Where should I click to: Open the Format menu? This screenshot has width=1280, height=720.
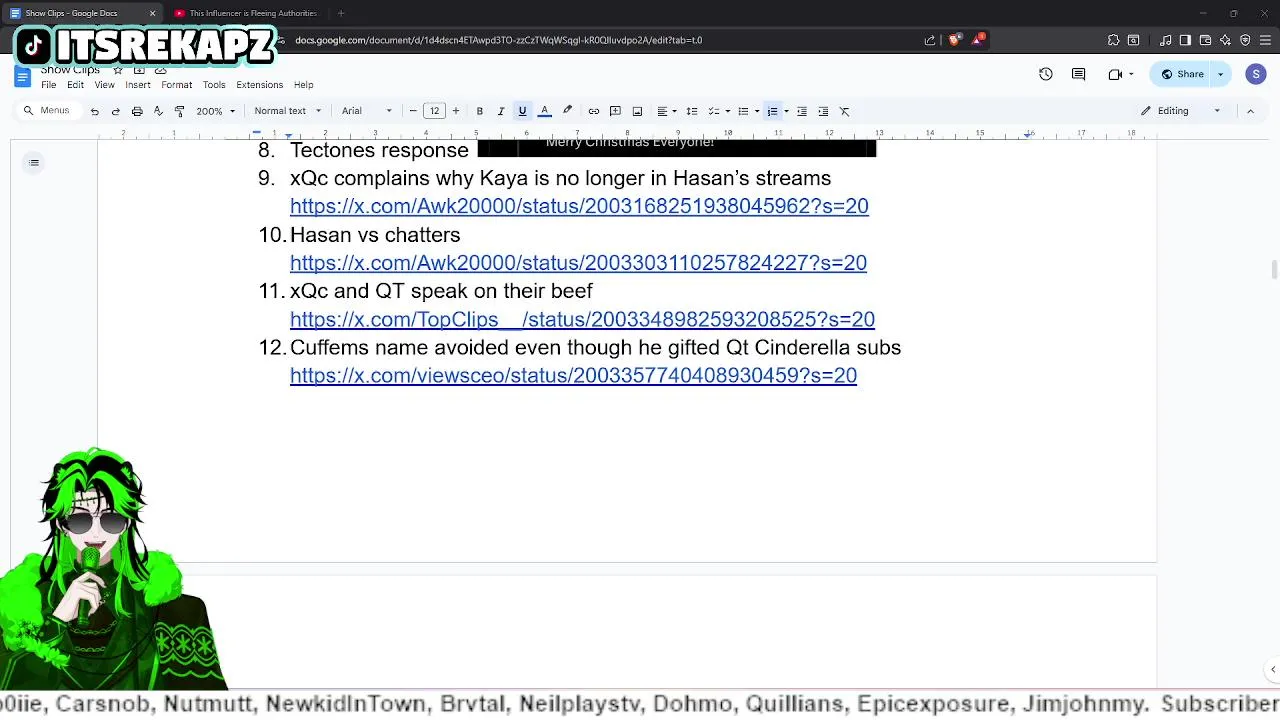tap(177, 85)
